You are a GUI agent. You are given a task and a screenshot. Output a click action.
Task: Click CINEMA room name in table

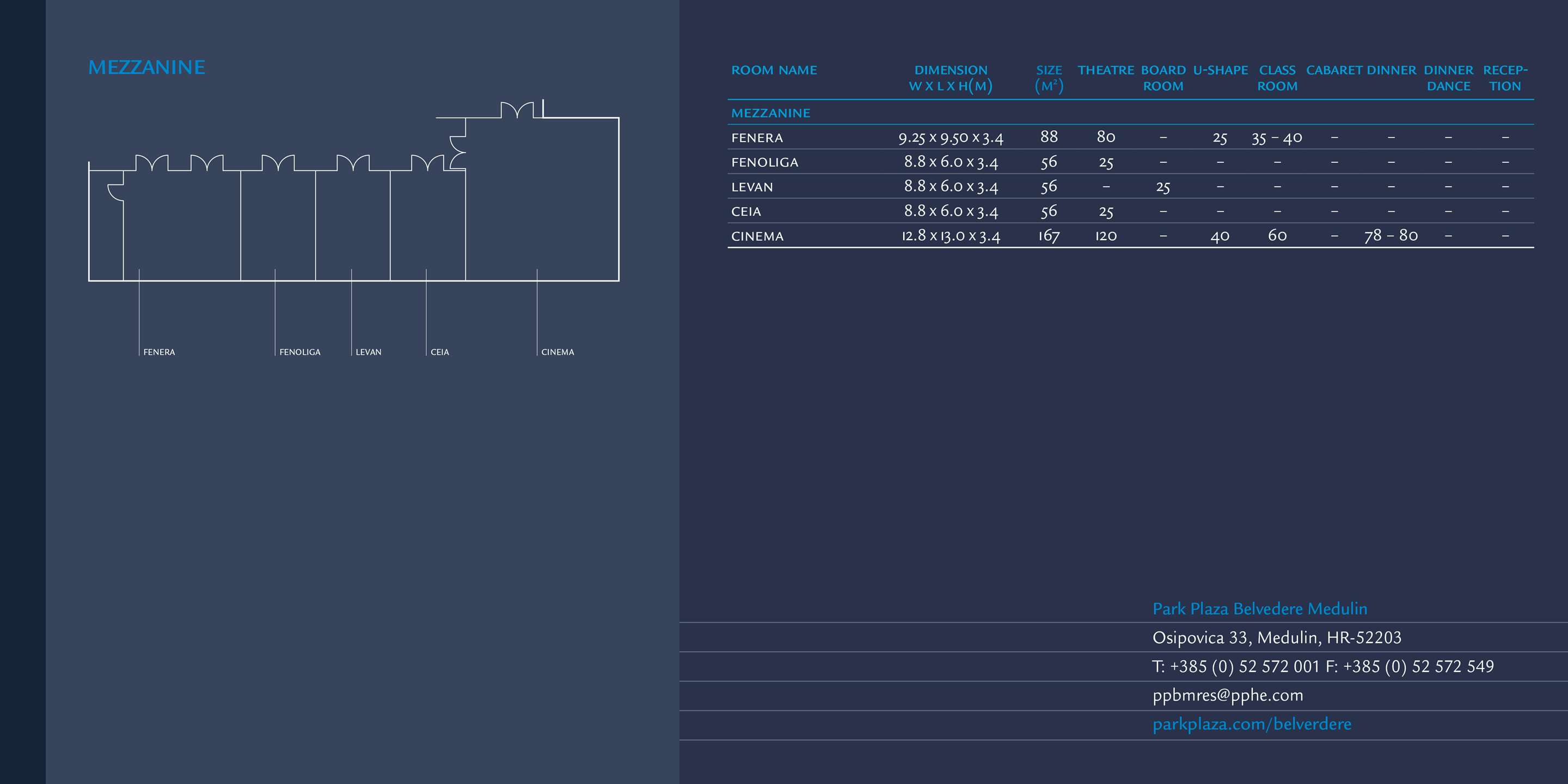point(757,236)
